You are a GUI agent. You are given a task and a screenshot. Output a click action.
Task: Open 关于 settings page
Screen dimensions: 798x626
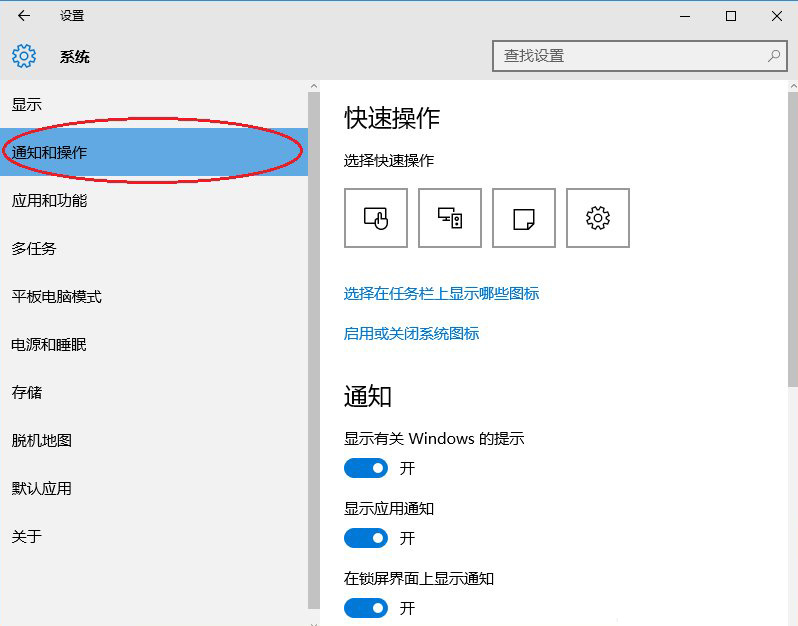coord(154,536)
